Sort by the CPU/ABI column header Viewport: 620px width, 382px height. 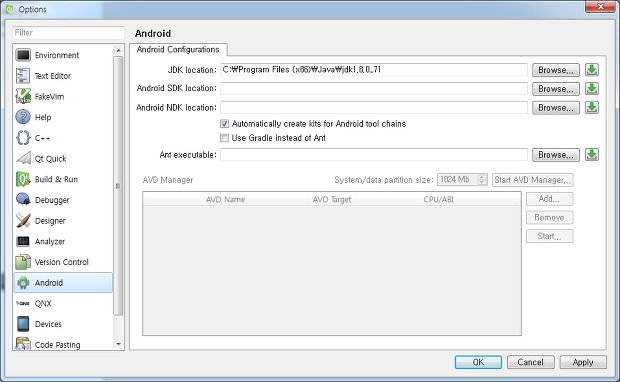pyautogui.click(x=439, y=199)
